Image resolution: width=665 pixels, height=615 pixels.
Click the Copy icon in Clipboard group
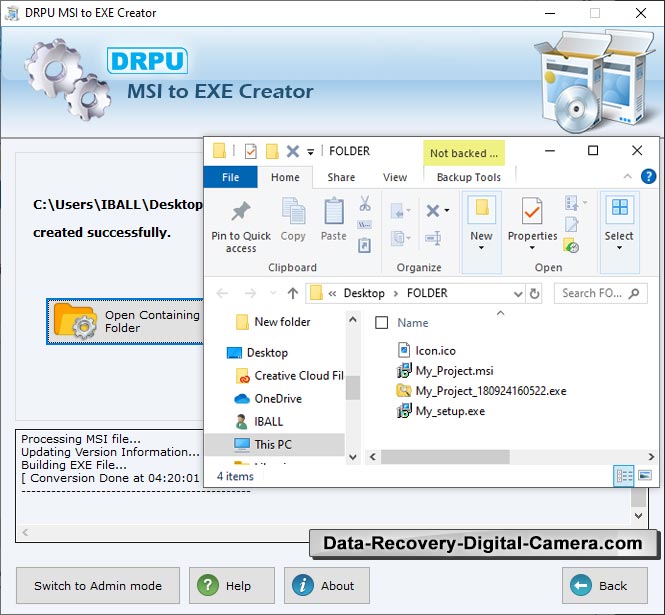(x=293, y=211)
